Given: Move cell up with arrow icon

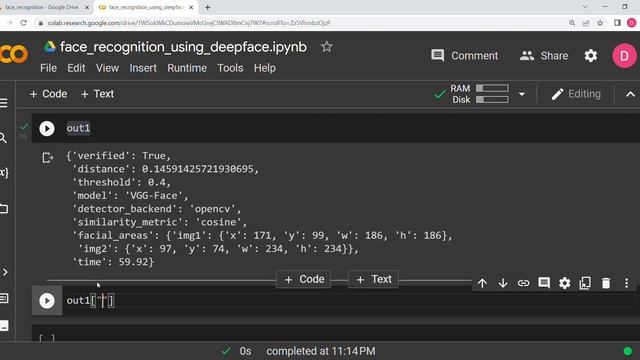Looking at the screenshot, I should coord(482,283).
